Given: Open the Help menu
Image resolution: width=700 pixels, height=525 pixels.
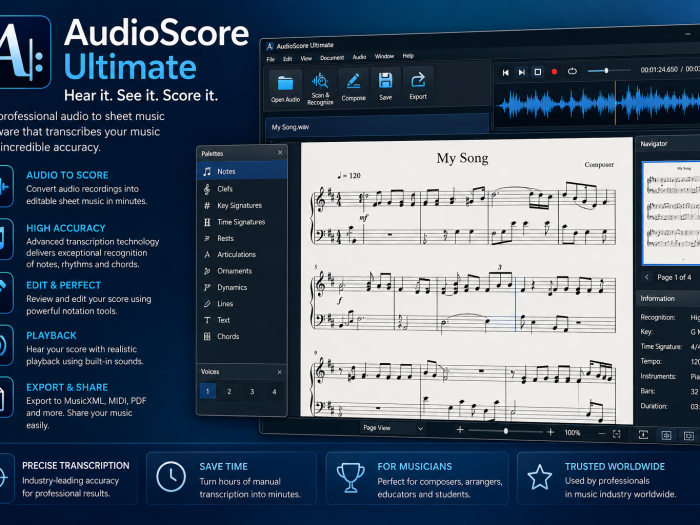Looking at the screenshot, I should coord(408,56).
